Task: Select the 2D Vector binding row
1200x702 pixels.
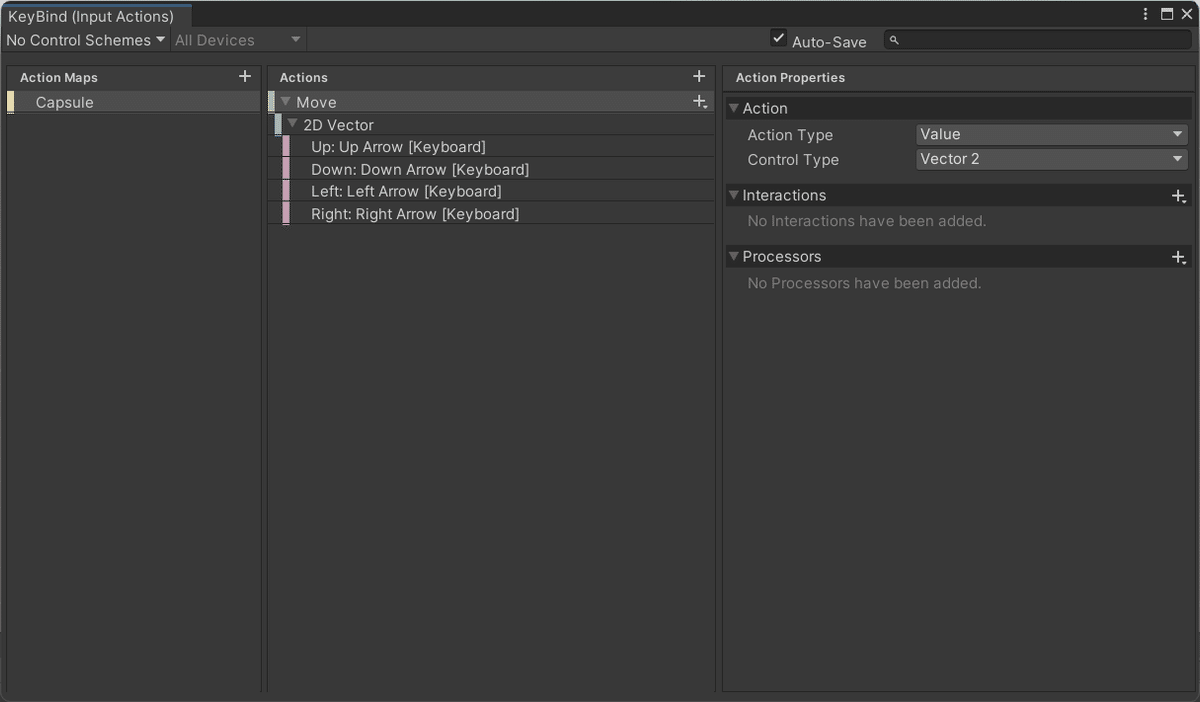Action: pyautogui.click(x=492, y=125)
